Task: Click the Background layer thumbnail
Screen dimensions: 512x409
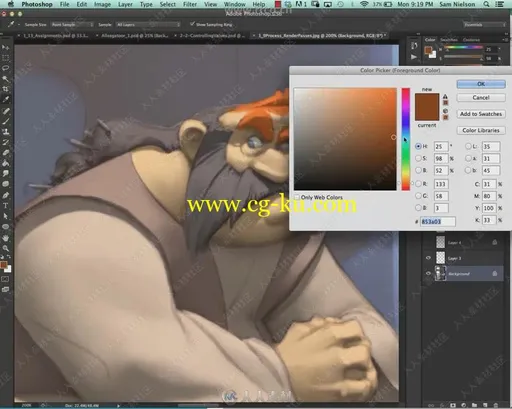Action: (440, 273)
